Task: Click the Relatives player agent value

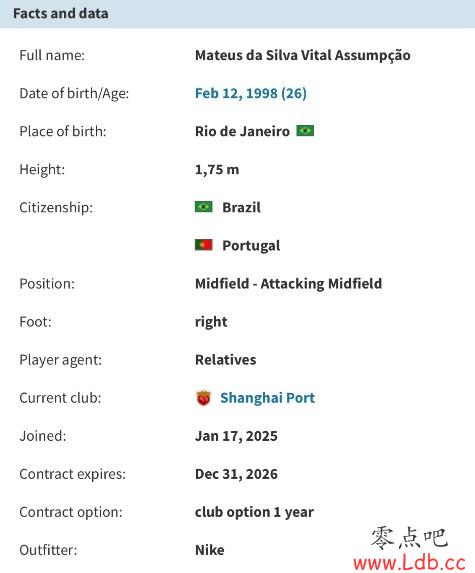Action: pos(225,360)
